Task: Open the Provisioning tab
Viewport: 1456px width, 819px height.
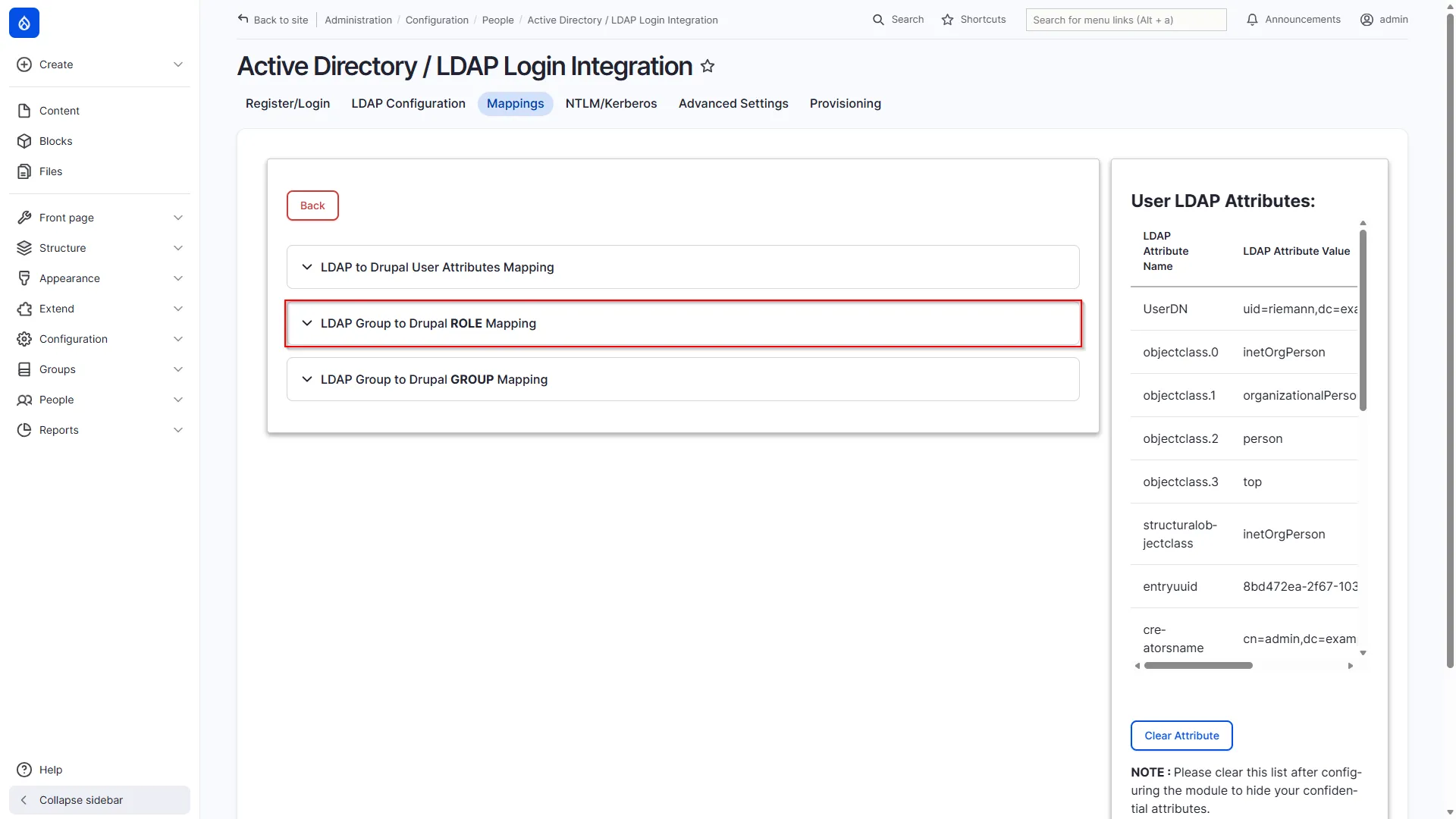Action: pyautogui.click(x=845, y=104)
